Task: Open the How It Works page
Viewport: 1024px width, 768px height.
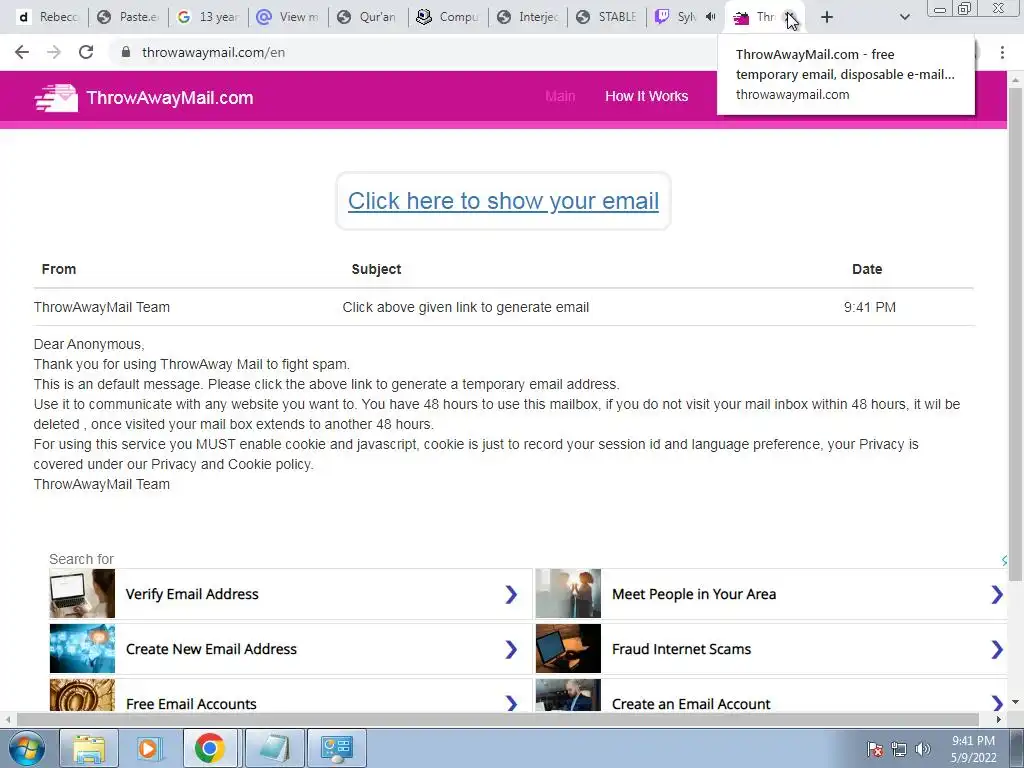Action: pos(647,96)
